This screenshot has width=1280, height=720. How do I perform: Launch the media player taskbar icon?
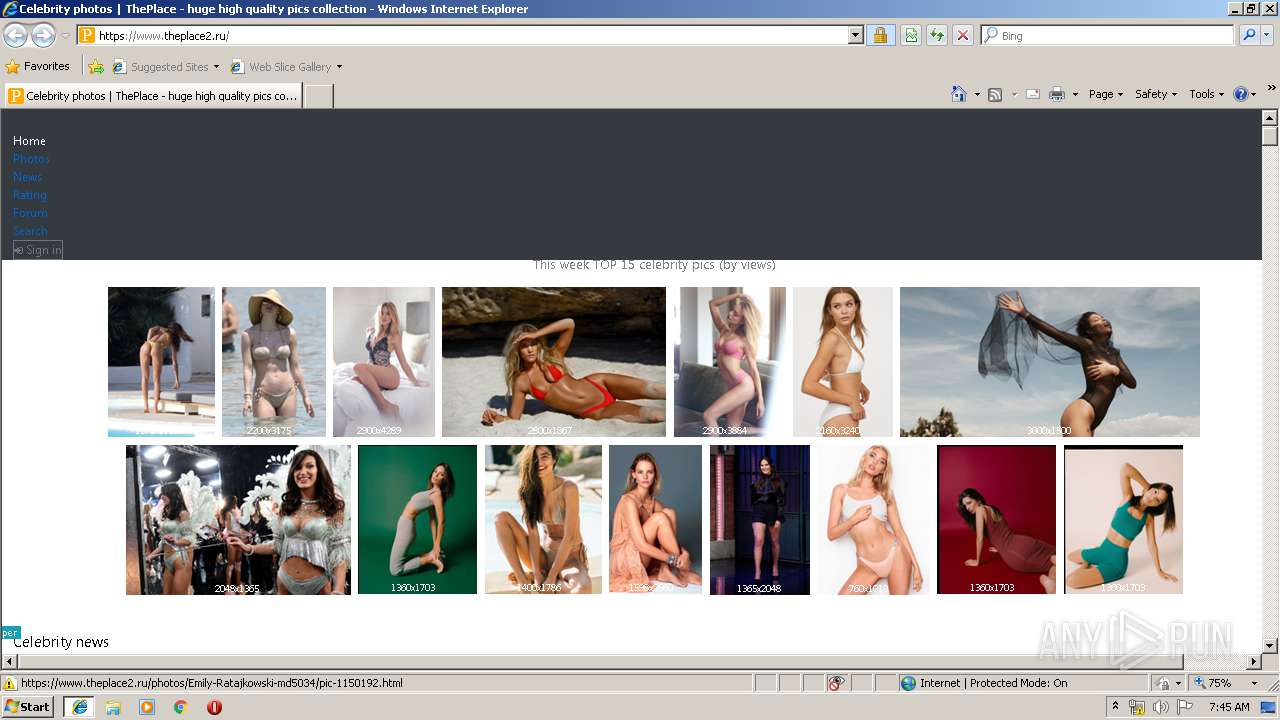pyautogui.click(x=147, y=707)
